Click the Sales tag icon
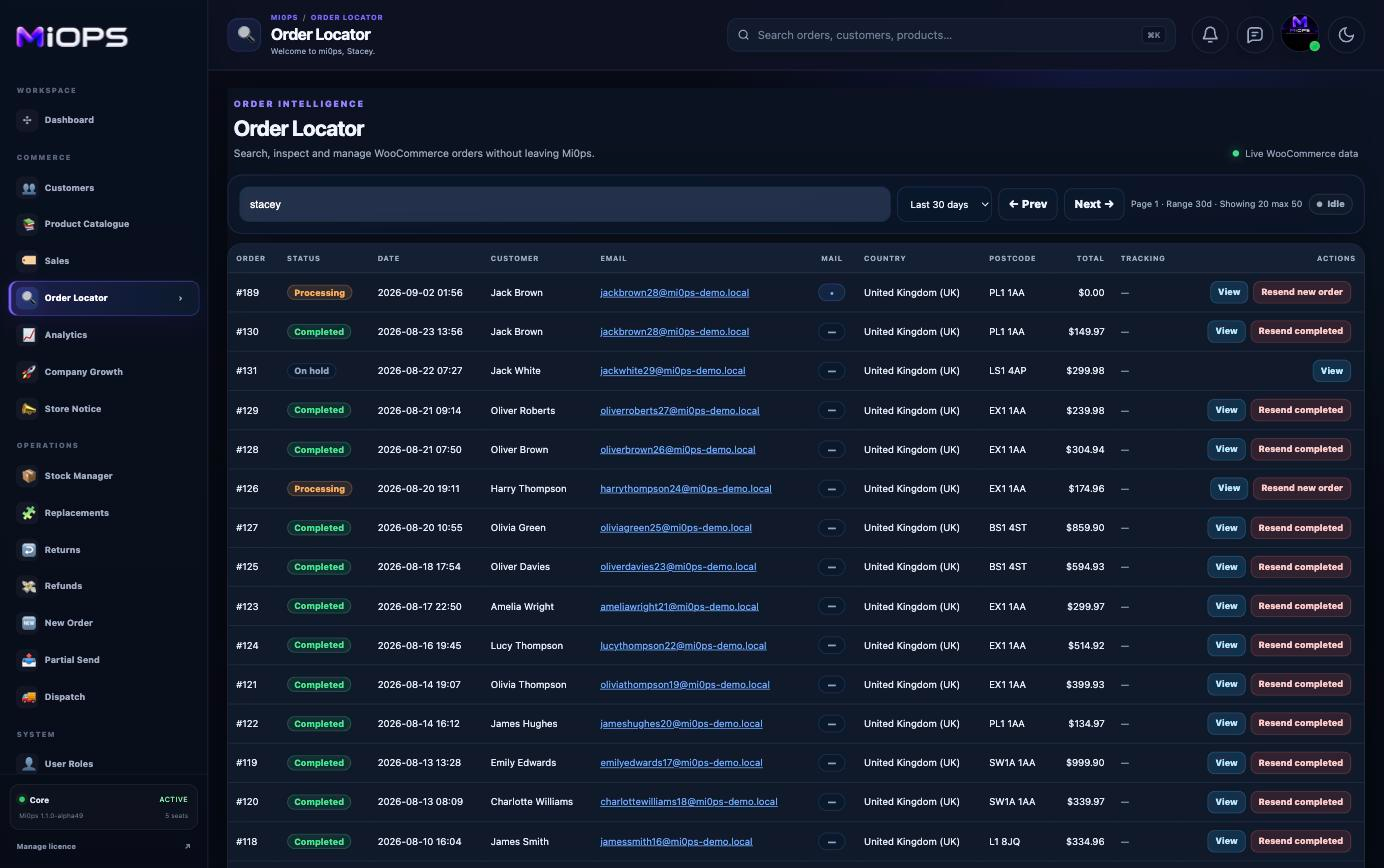1384x868 pixels. [x=28, y=261]
